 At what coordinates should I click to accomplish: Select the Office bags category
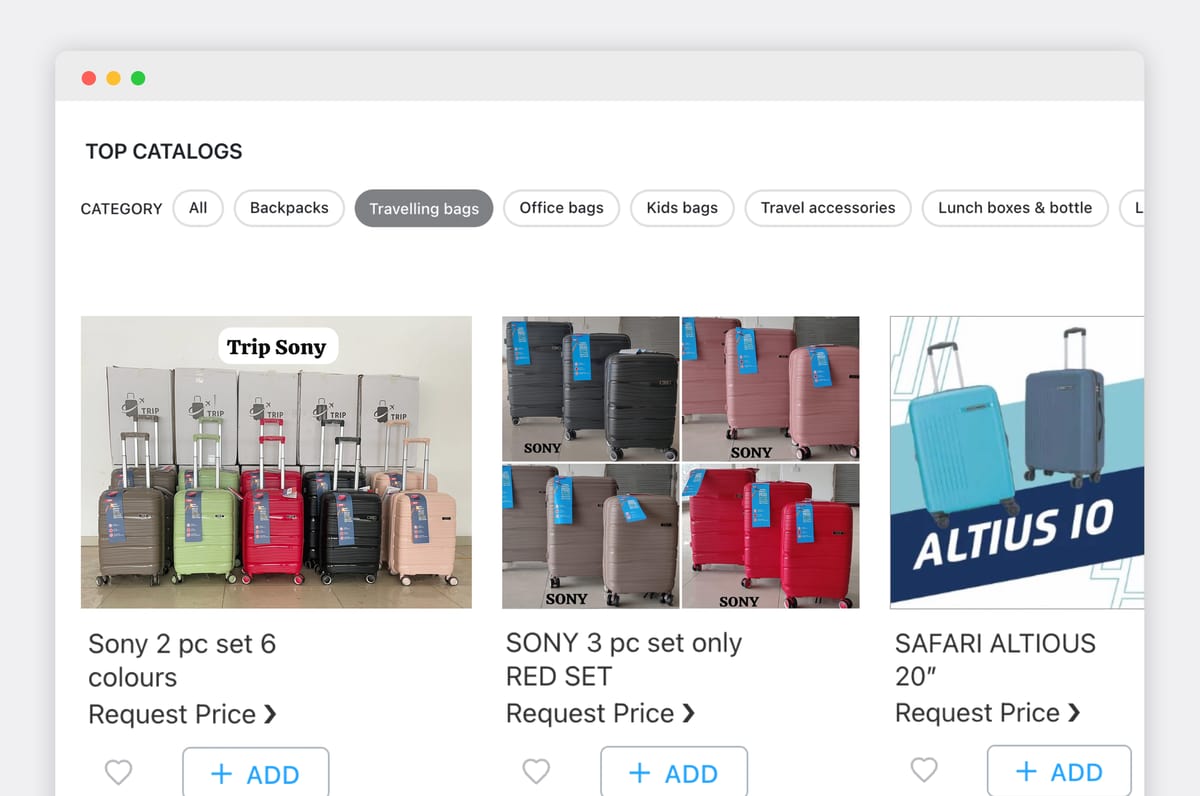pyautogui.click(x=561, y=208)
